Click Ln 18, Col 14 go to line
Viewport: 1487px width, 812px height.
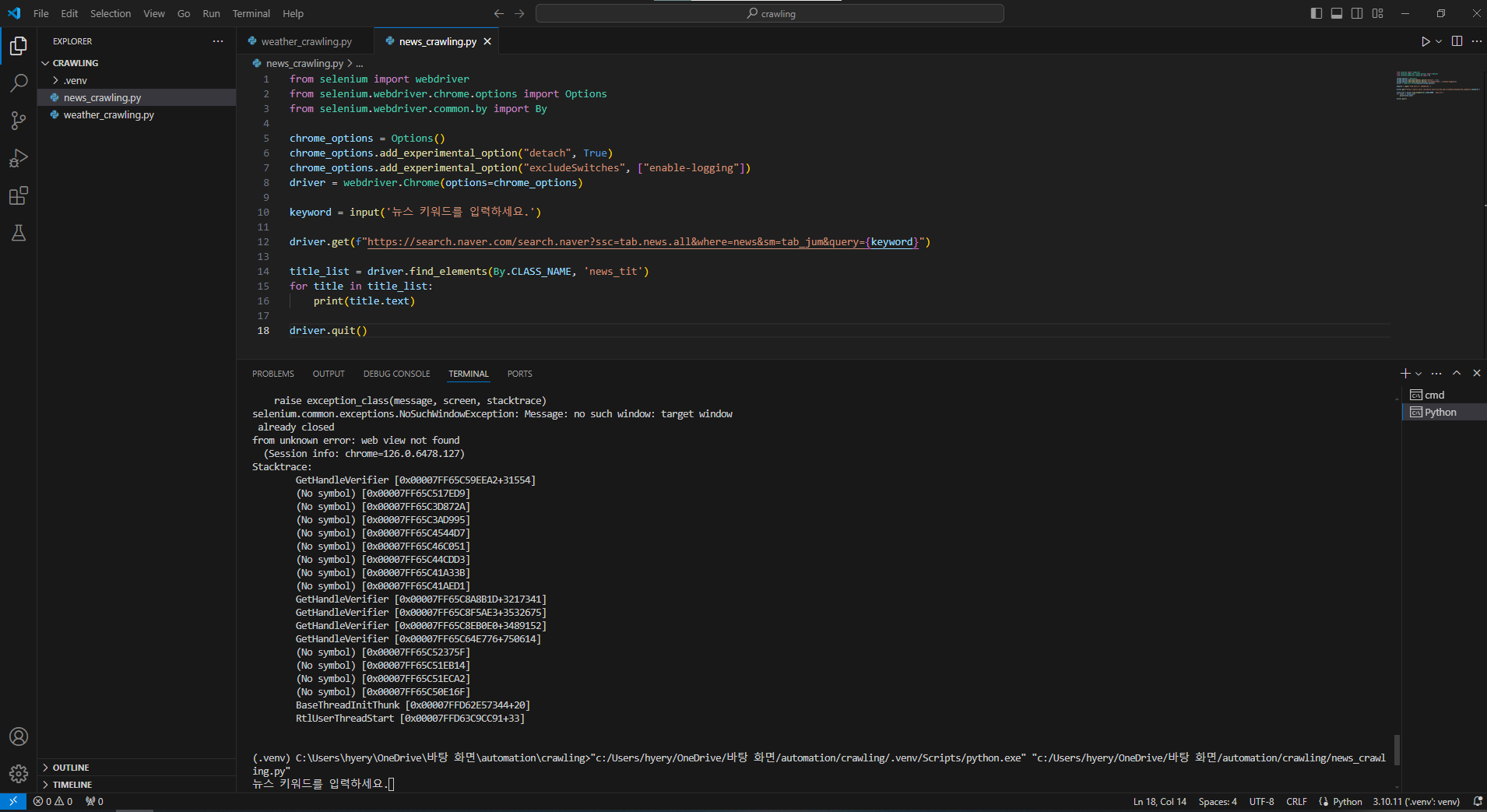pyautogui.click(x=1160, y=802)
